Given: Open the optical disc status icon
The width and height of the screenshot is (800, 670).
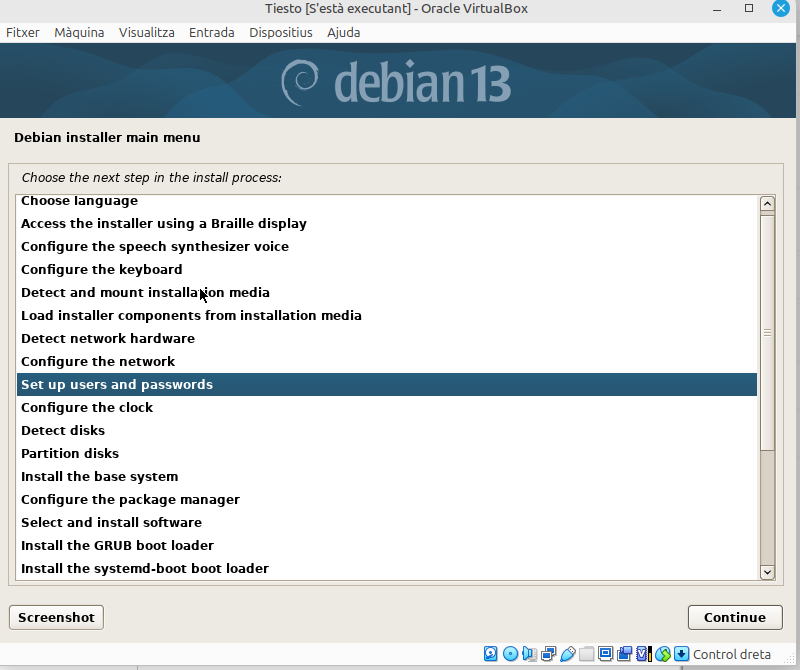Looking at the screenshot, I should [x=510, y=654].
